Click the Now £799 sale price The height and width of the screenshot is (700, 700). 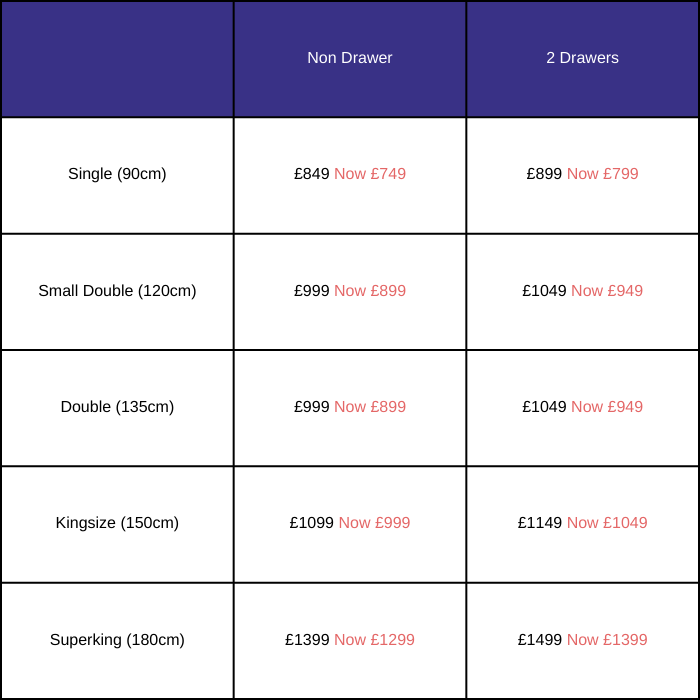coord(602,174)
